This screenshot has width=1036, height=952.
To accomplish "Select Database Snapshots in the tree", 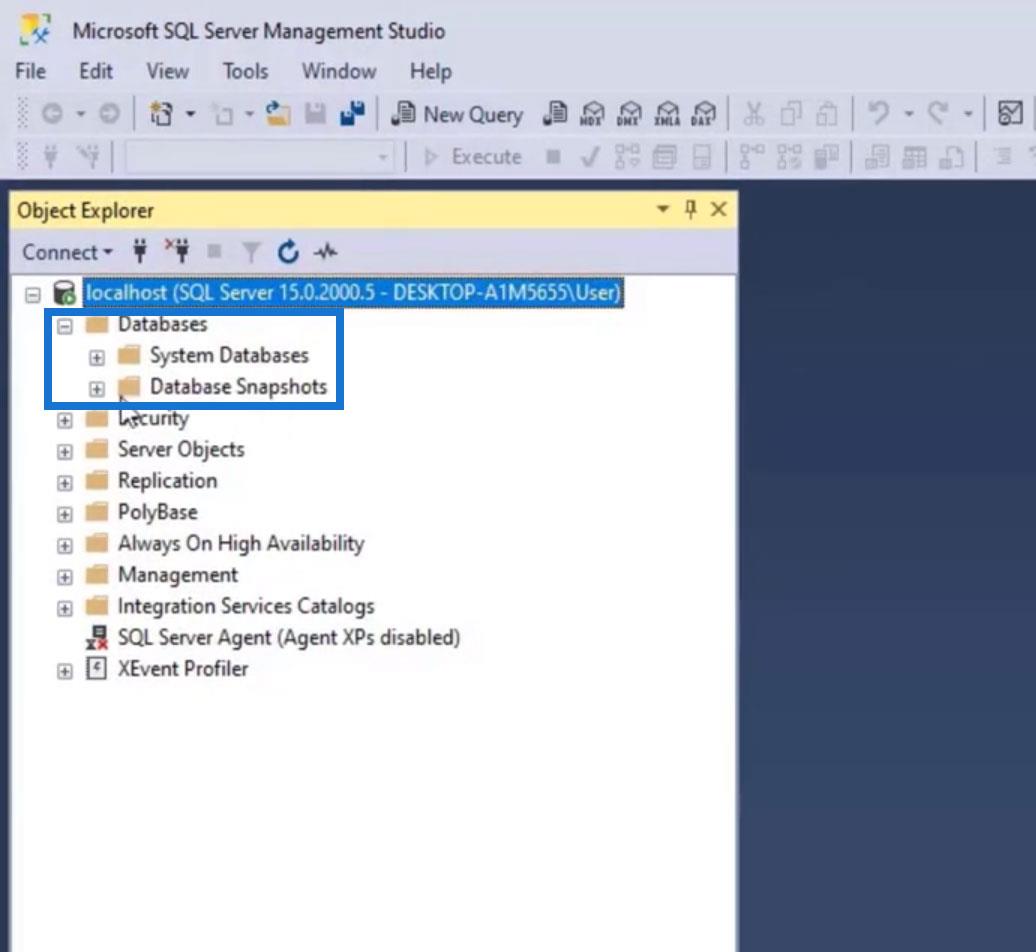I will click(238, 386).
